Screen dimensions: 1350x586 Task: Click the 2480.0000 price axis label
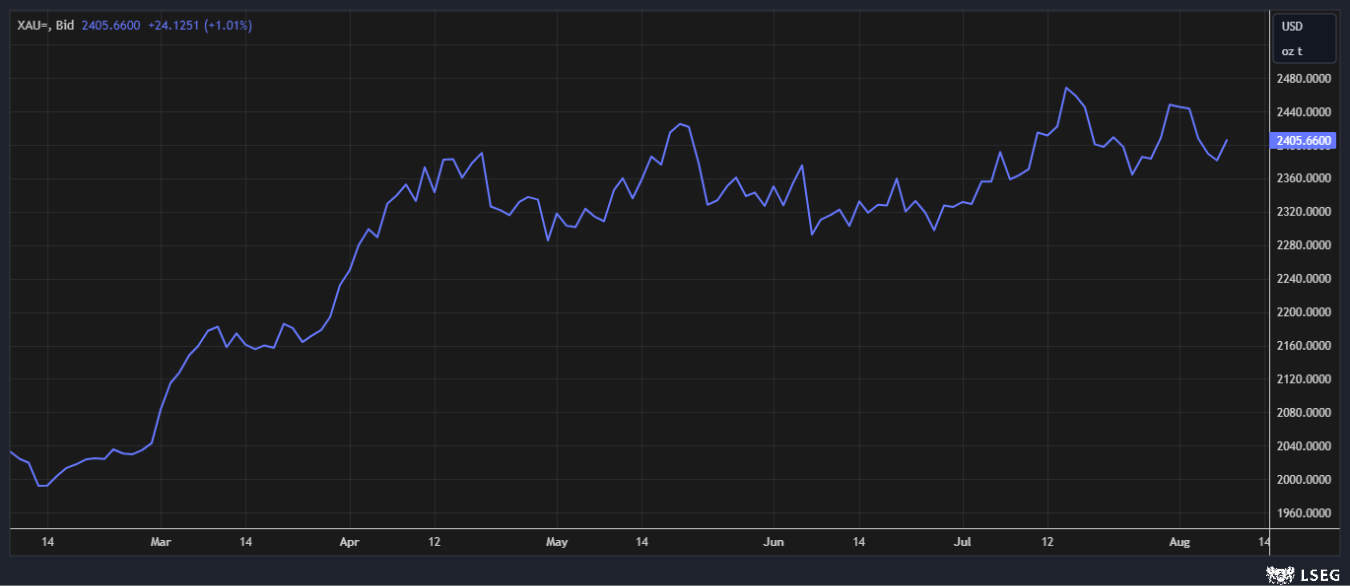(1304, 78)
